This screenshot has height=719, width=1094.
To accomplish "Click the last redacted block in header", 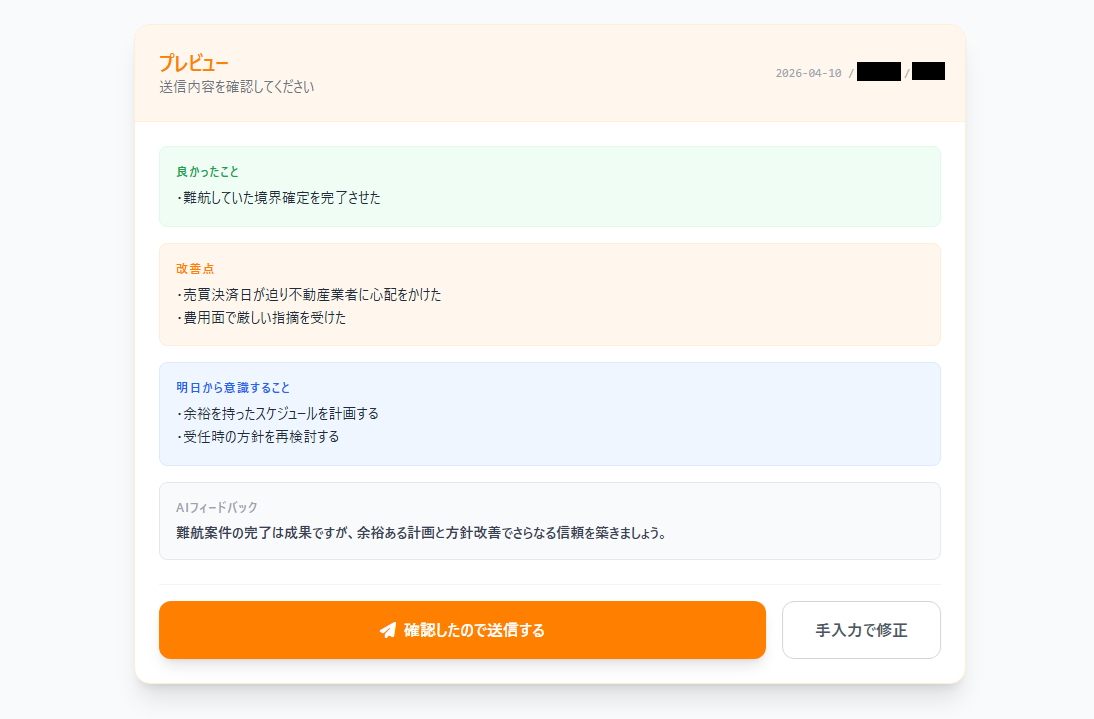I will click(x=928, y=71).
